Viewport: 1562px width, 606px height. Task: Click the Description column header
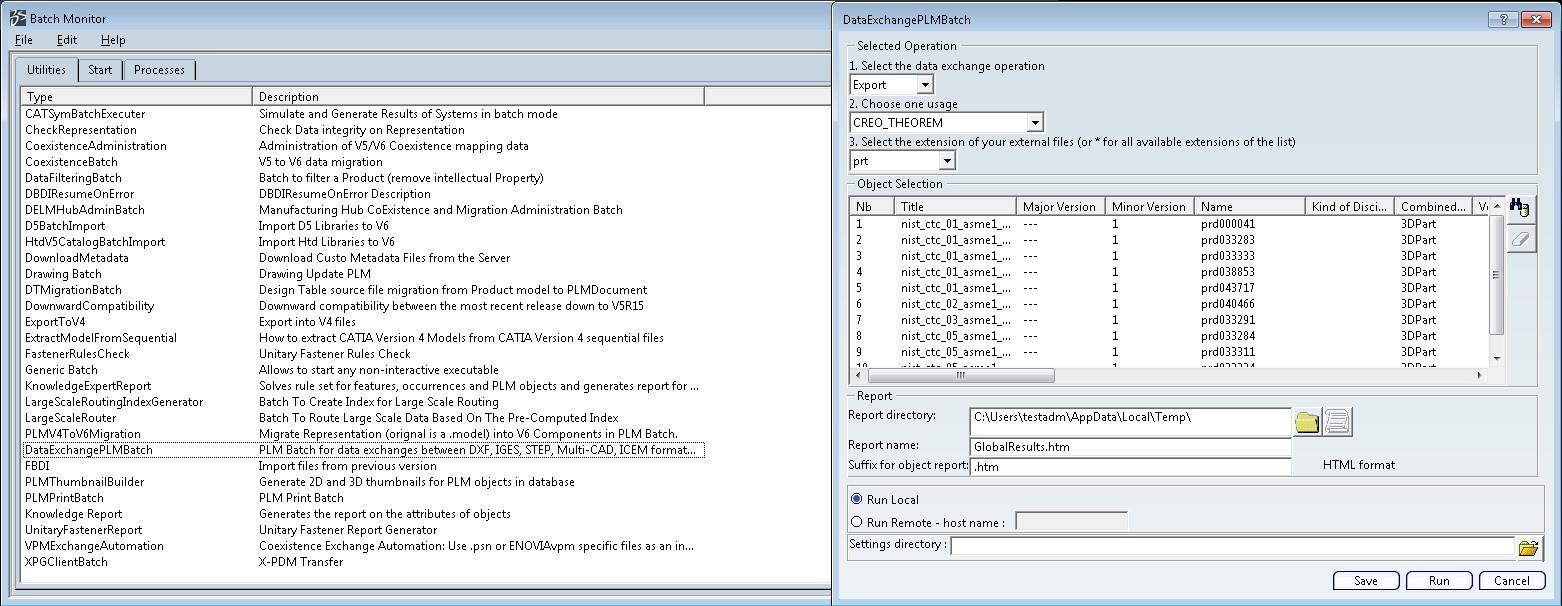click(478, 96)
